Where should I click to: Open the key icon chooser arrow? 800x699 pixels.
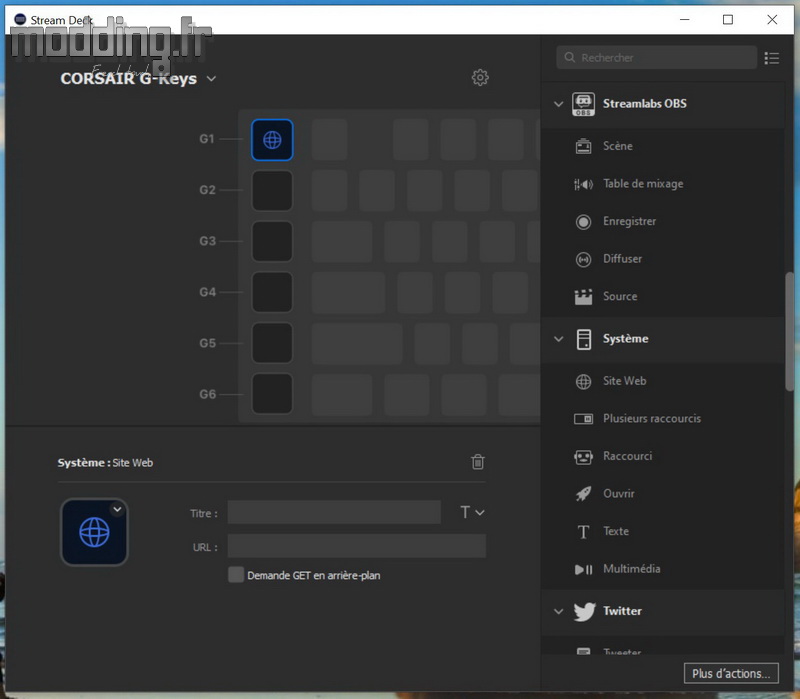[x=117, y=509]
